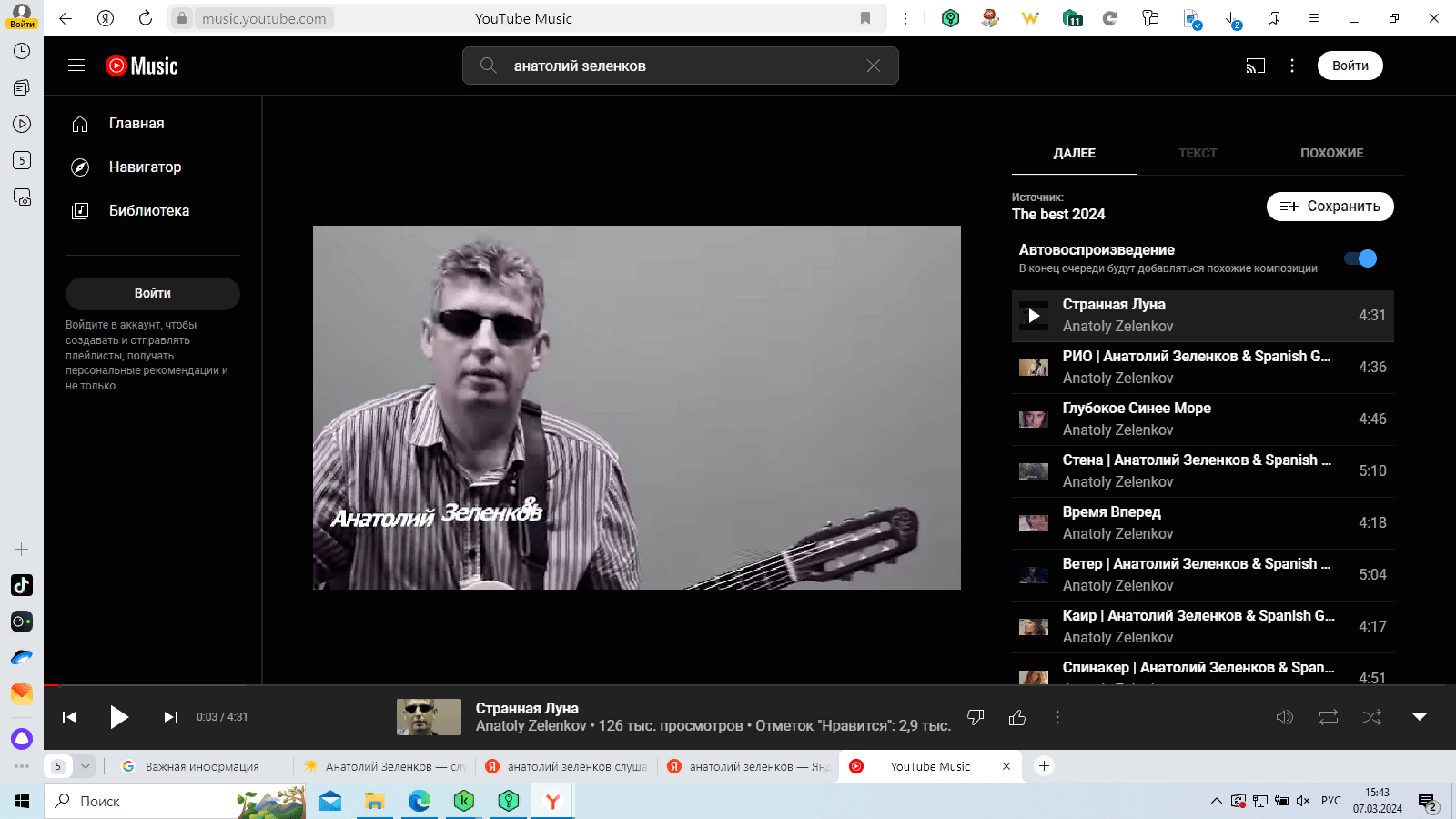1456x819 pixels.
Task: Switch to the Важная информация tab
Action: click(202, 766)
